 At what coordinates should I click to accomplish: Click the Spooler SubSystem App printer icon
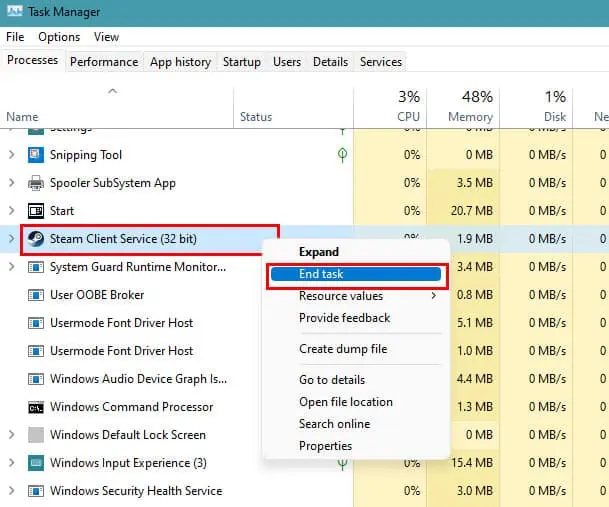click(36, 183)
